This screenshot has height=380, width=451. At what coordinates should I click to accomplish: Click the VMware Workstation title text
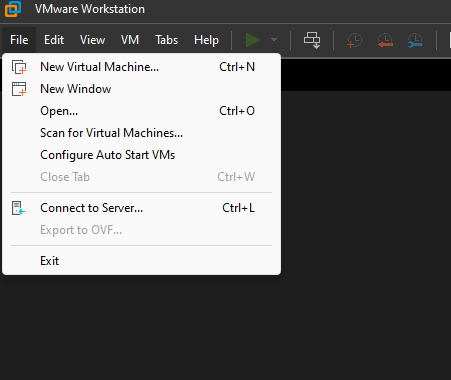(x=90, y=9)
